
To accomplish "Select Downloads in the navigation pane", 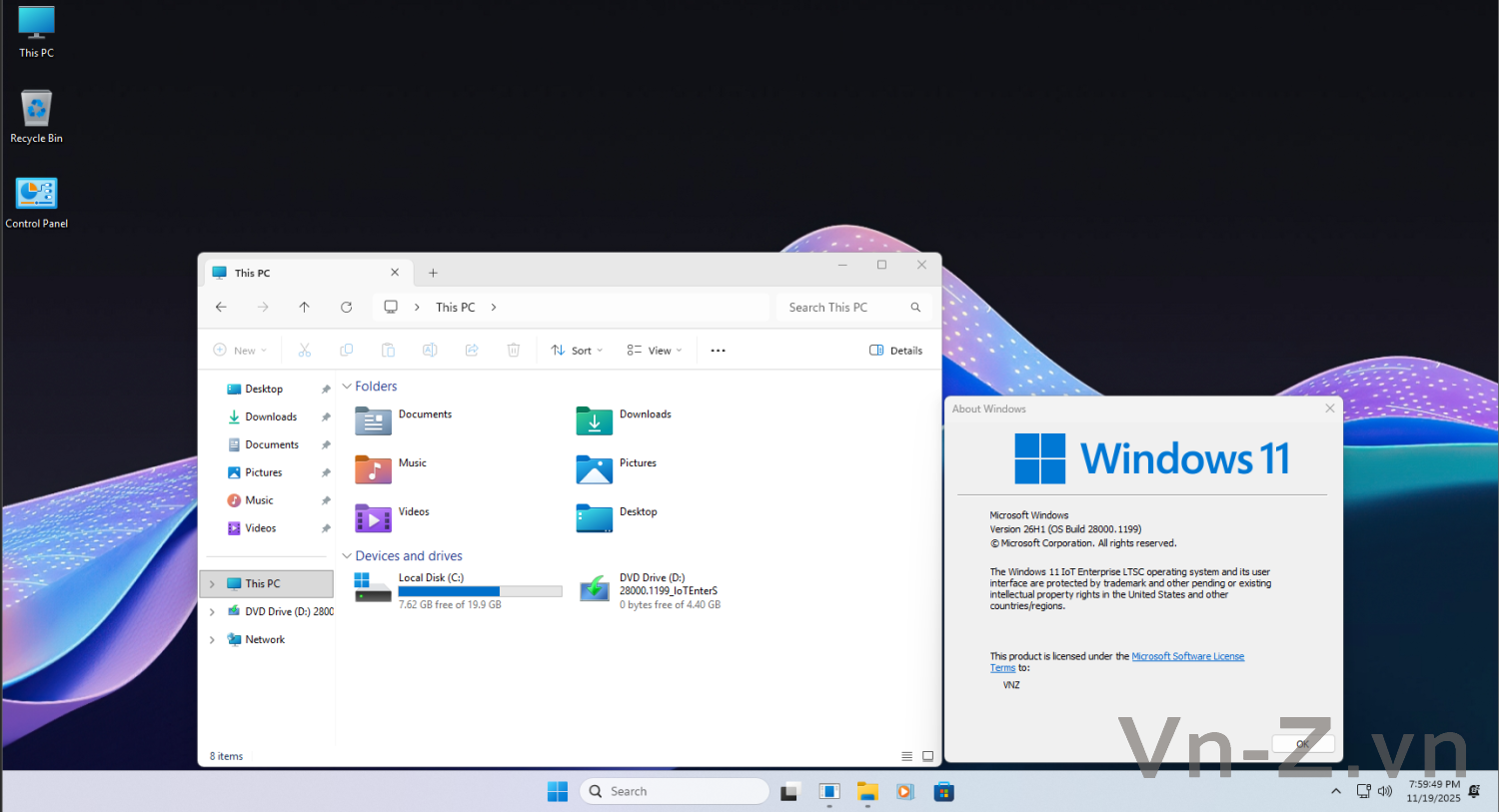I will click(271, 417).
